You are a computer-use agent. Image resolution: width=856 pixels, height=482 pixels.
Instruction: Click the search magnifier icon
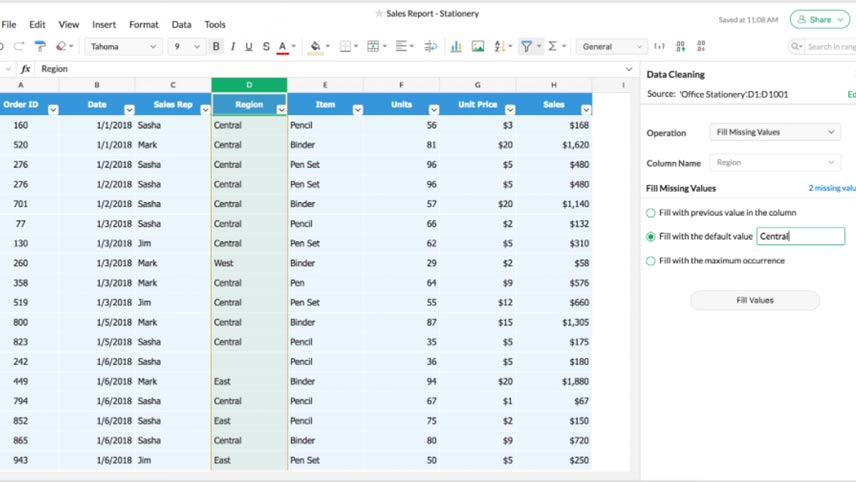pyautogui.click(x=795, y=46)
